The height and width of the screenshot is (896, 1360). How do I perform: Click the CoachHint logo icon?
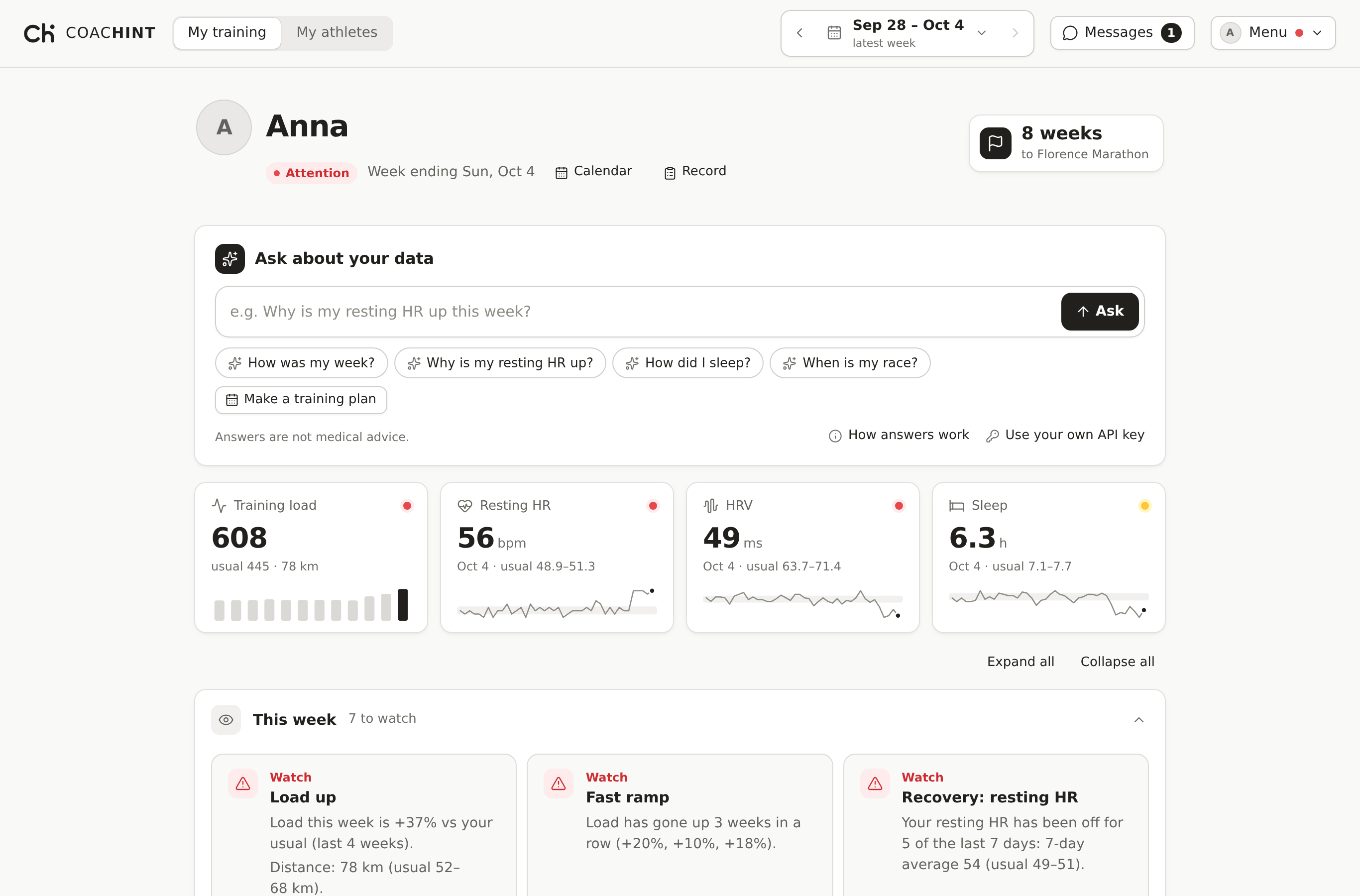(x=39, y=33)
